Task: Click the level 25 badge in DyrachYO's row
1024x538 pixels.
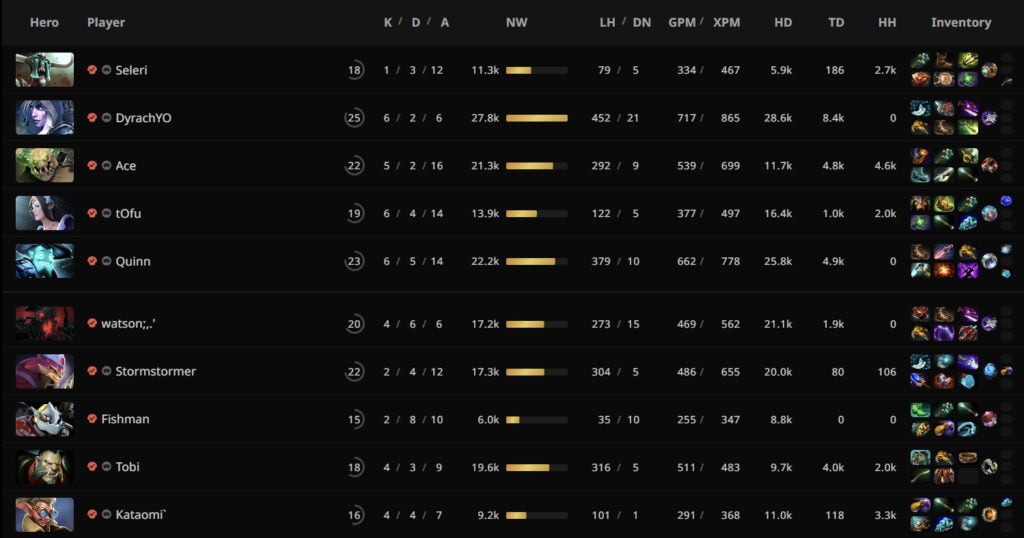Action: click(x=354, y=118)
